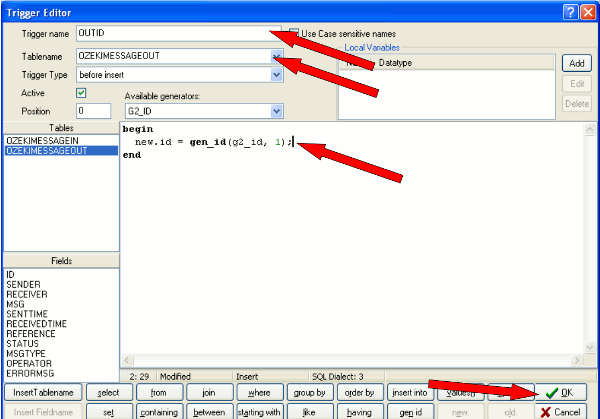
Task: Select the STATUS field in Fields list
Action: pyautogui.click(x=22, y=343)
